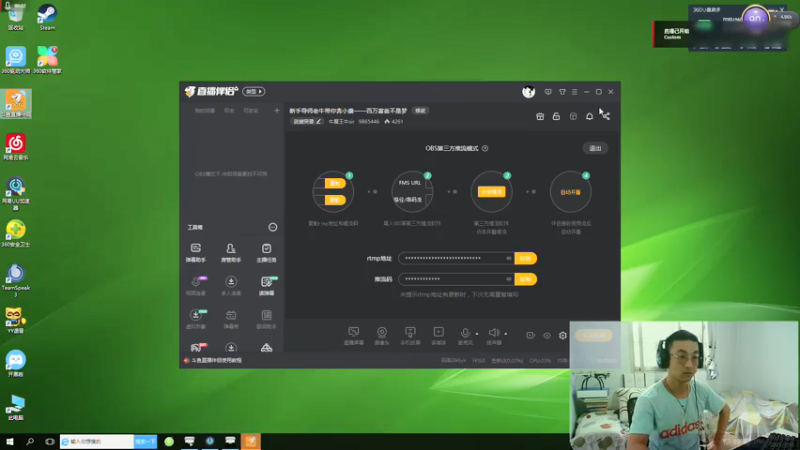Open the message icon in title bar
This screenshot has width=800, height=450.
[548, 92]
